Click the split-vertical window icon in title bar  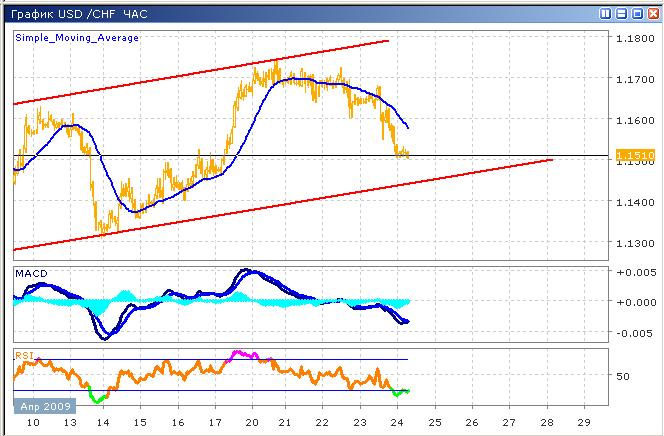[x=606, y=14]
